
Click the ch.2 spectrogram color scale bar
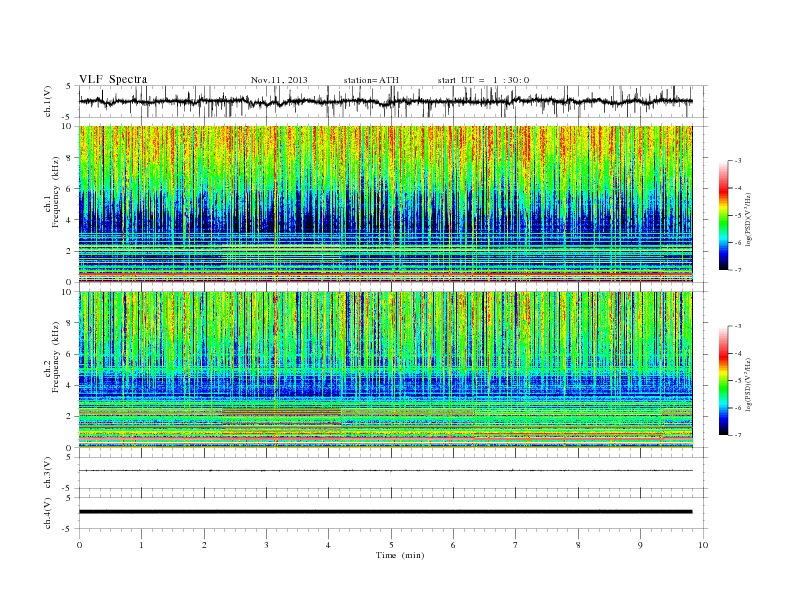point(724,380)
